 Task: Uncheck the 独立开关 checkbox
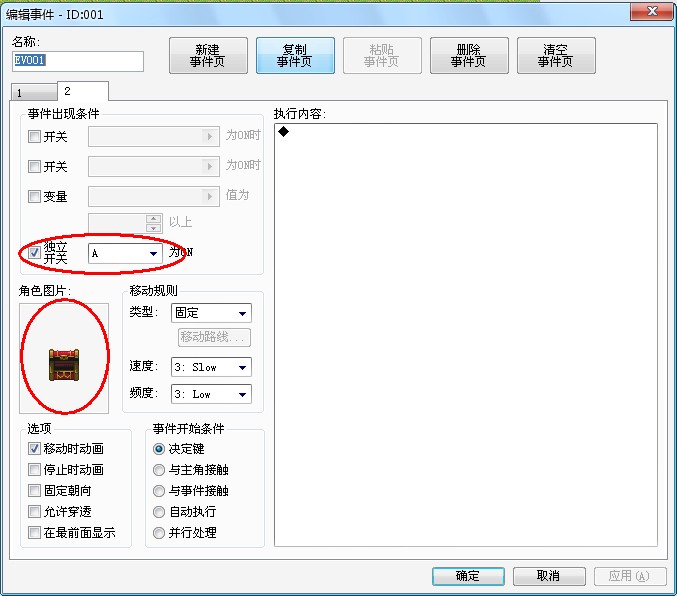34,253
